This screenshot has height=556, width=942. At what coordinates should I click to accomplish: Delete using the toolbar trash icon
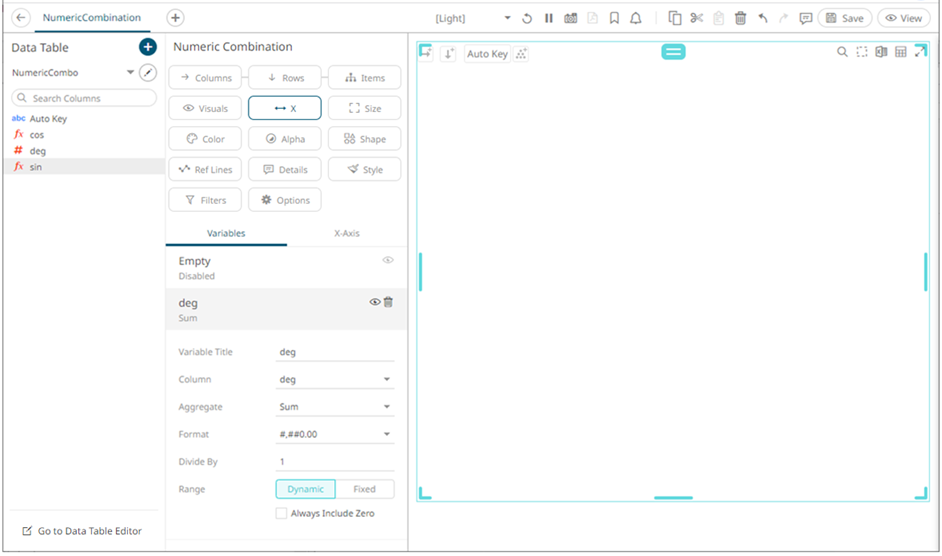click(x=740, y=18)
